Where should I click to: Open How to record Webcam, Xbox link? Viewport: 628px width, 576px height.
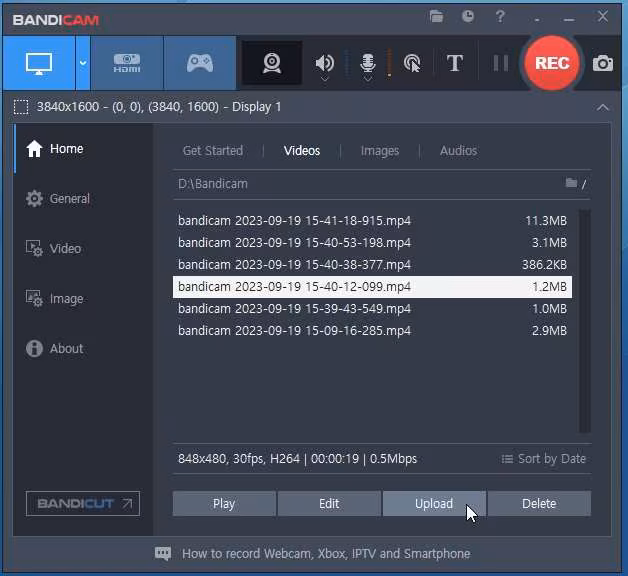click(x=326, y=554)
